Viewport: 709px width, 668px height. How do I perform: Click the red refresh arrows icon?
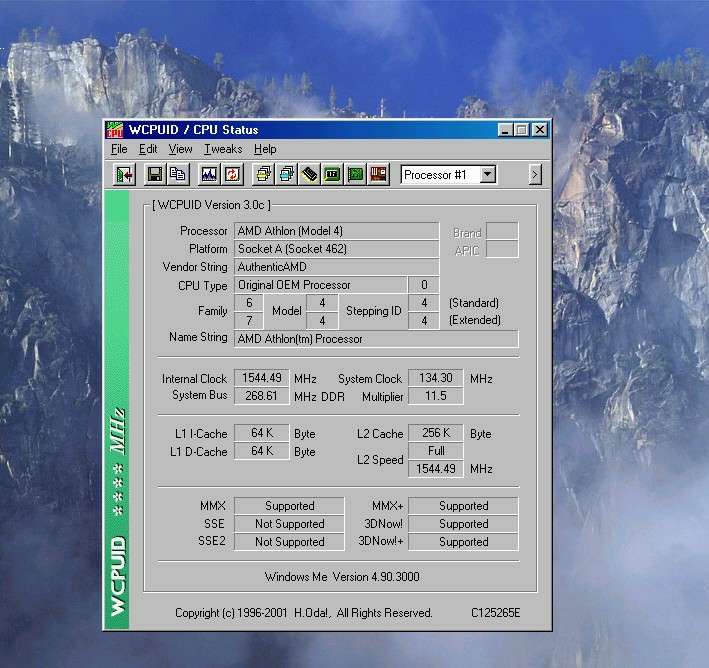pos(232,175)
